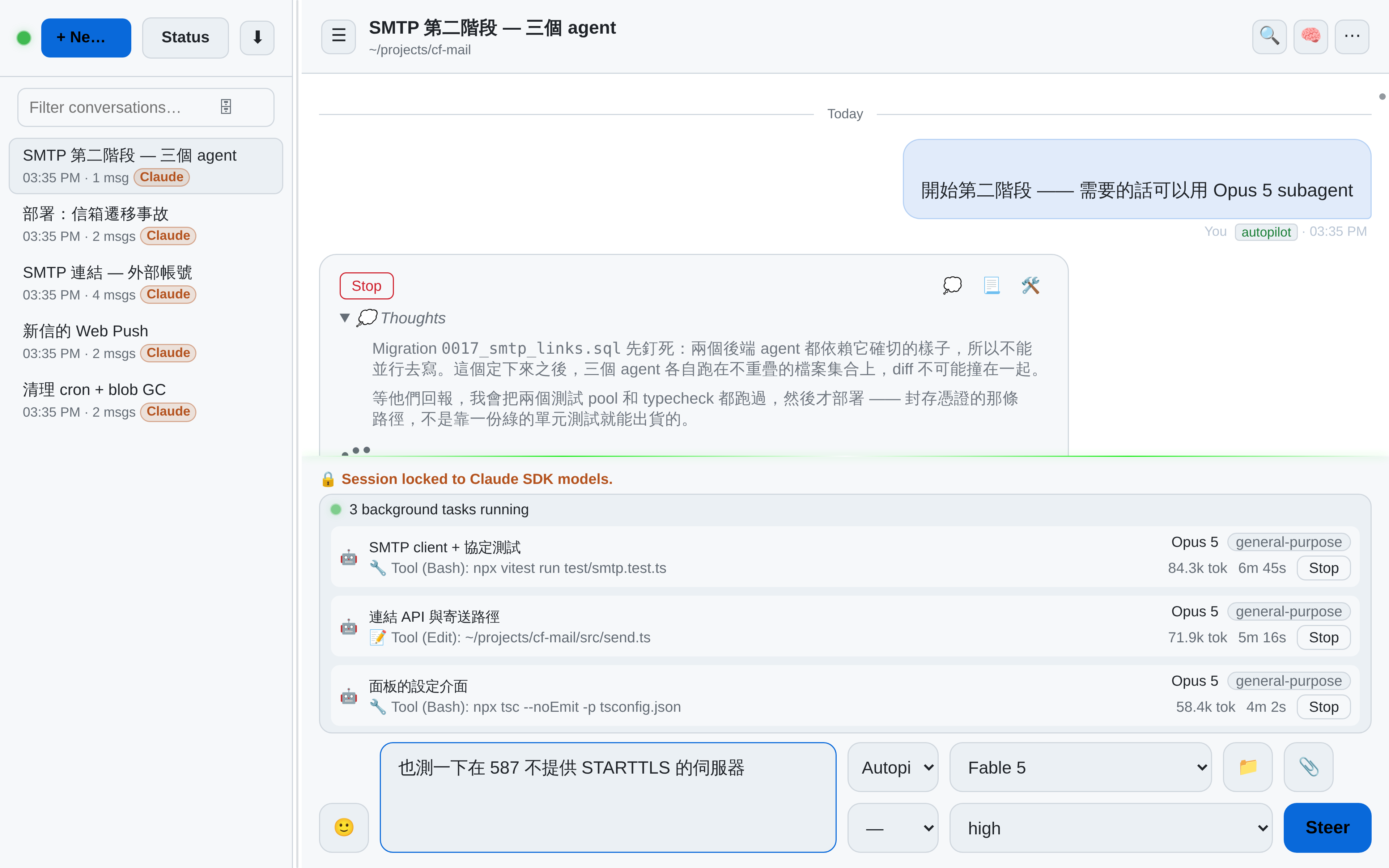
Task: Open the dash selector dropdown
Action: tap(892, 828)
